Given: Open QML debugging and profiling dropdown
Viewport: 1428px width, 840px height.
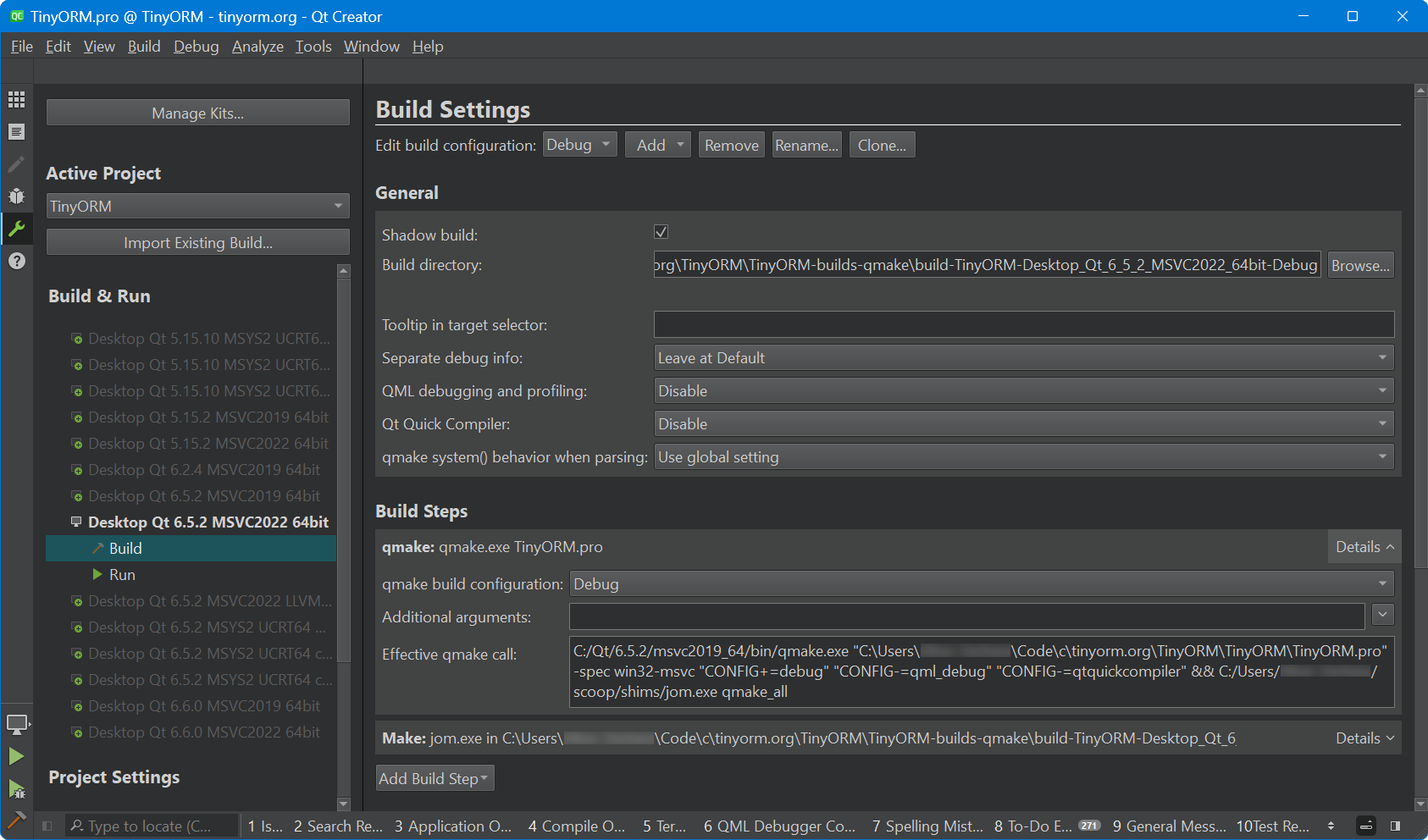Looking at the screenshot, I should [1024, 391].
